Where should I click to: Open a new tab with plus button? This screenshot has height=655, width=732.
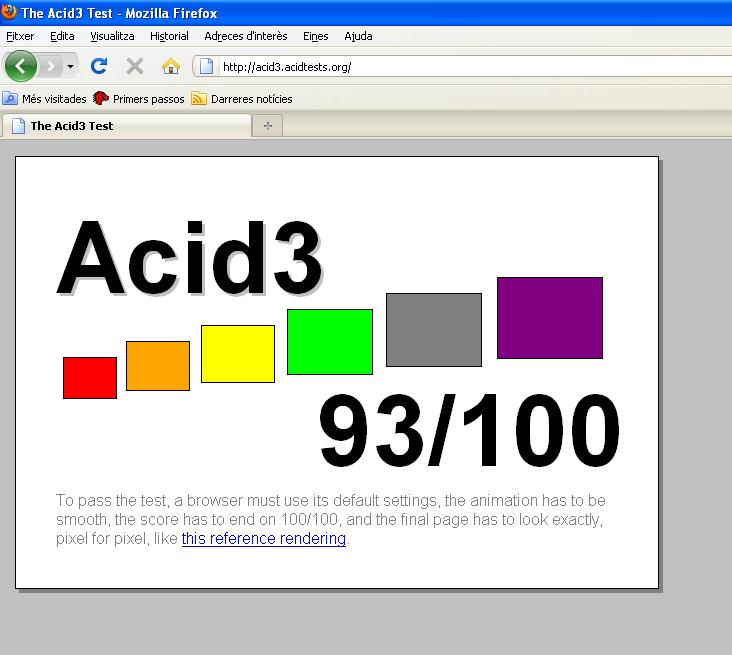coord(267,126)
